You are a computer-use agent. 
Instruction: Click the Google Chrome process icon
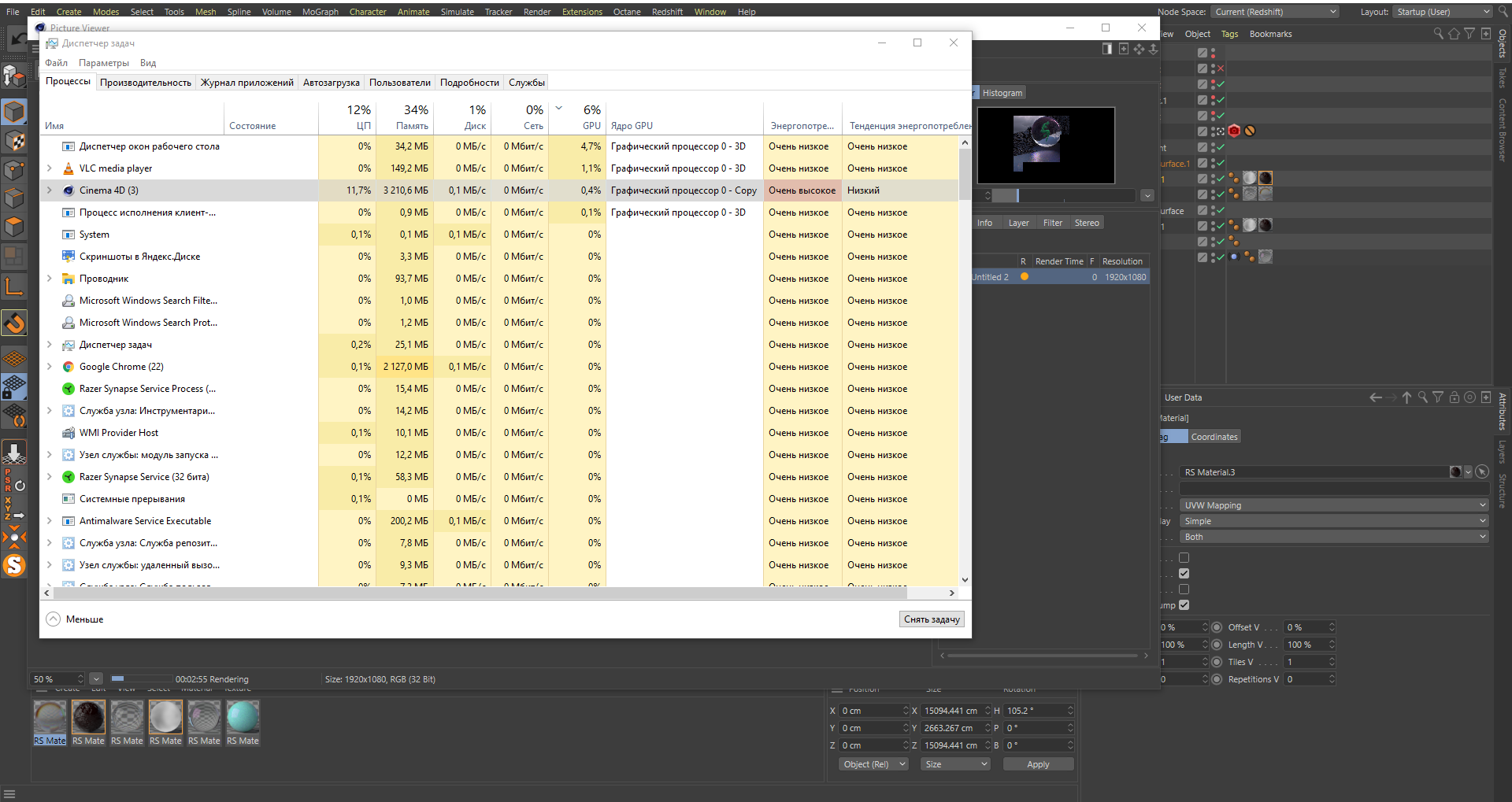[x=69, y=367]
